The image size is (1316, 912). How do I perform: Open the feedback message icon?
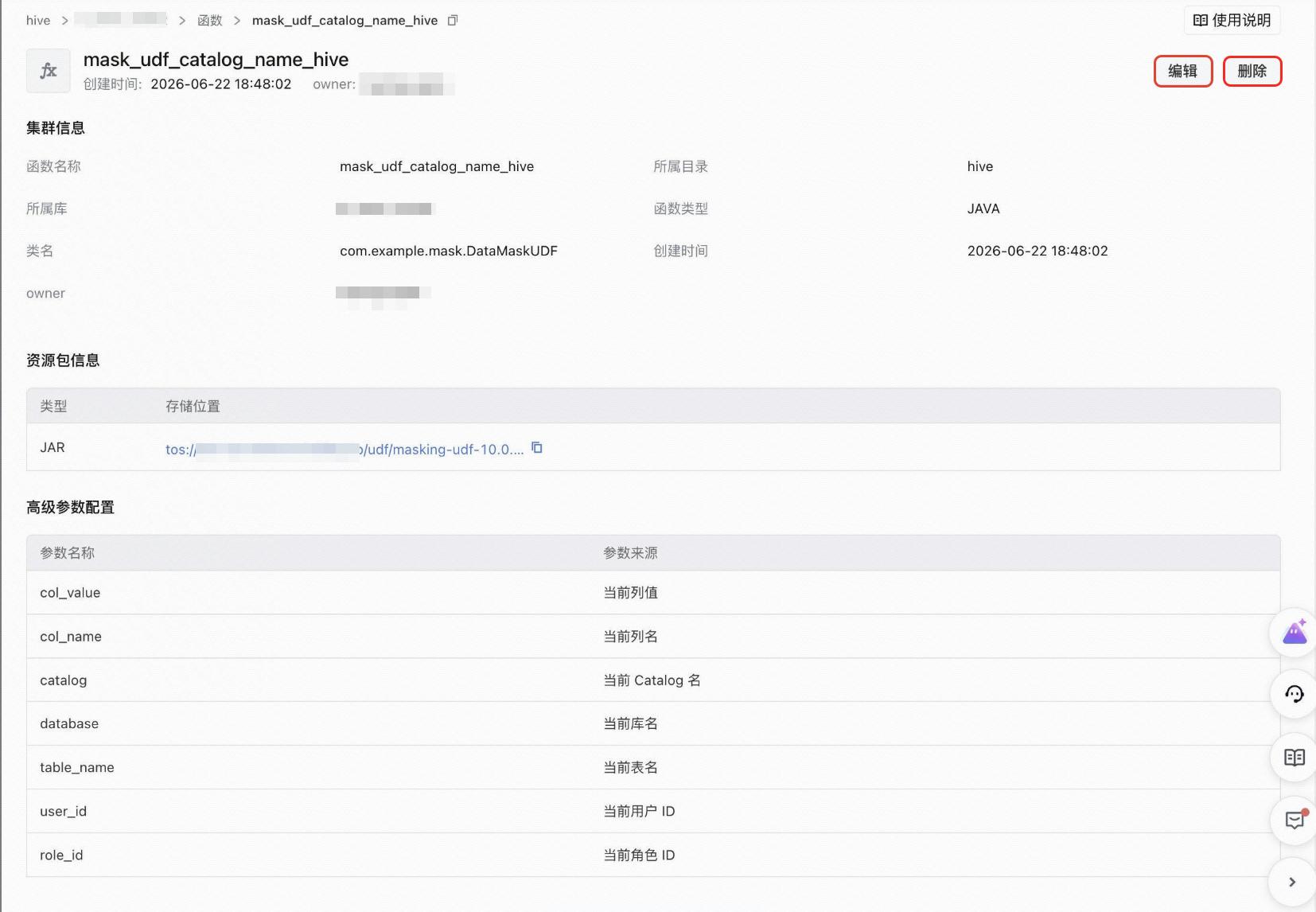1295,820
